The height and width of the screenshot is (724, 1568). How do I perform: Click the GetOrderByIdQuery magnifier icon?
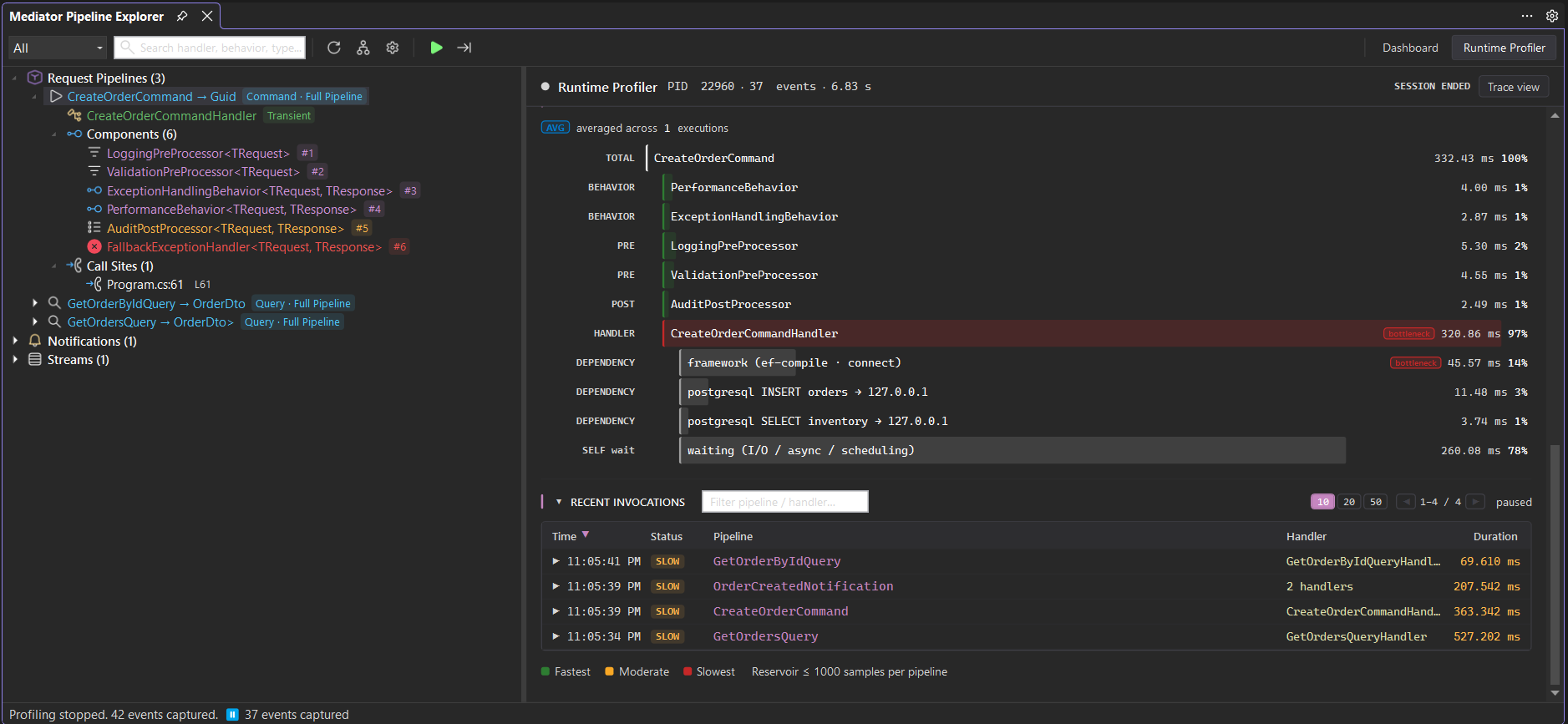54,303
